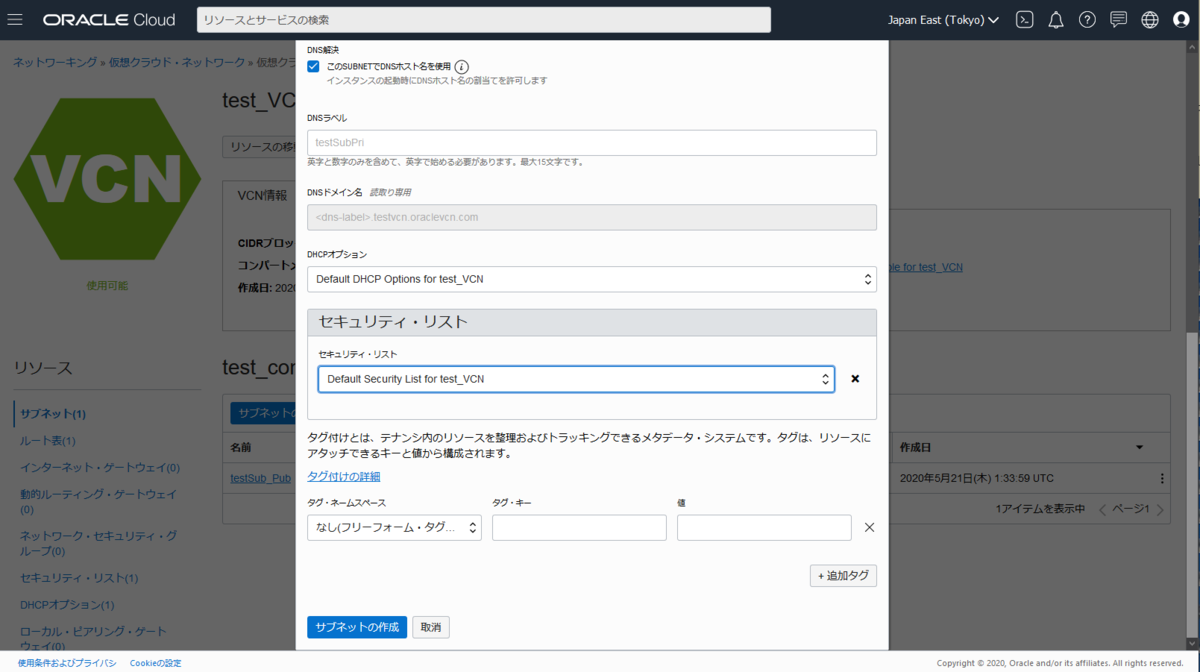Open the three-dot actions menu for testSub_Pub
The width and height of the screenshot is (1200, 672).
pyautogui.click(x=1162, y=478)
